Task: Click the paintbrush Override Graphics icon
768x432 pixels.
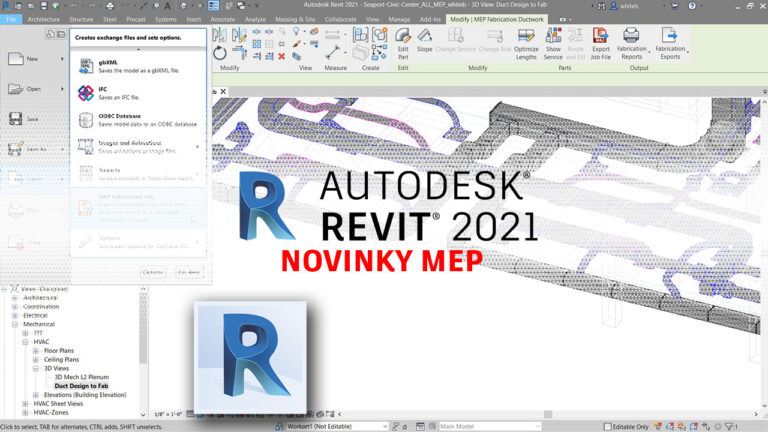Action: pyautogui.click(x=296, y=44)
